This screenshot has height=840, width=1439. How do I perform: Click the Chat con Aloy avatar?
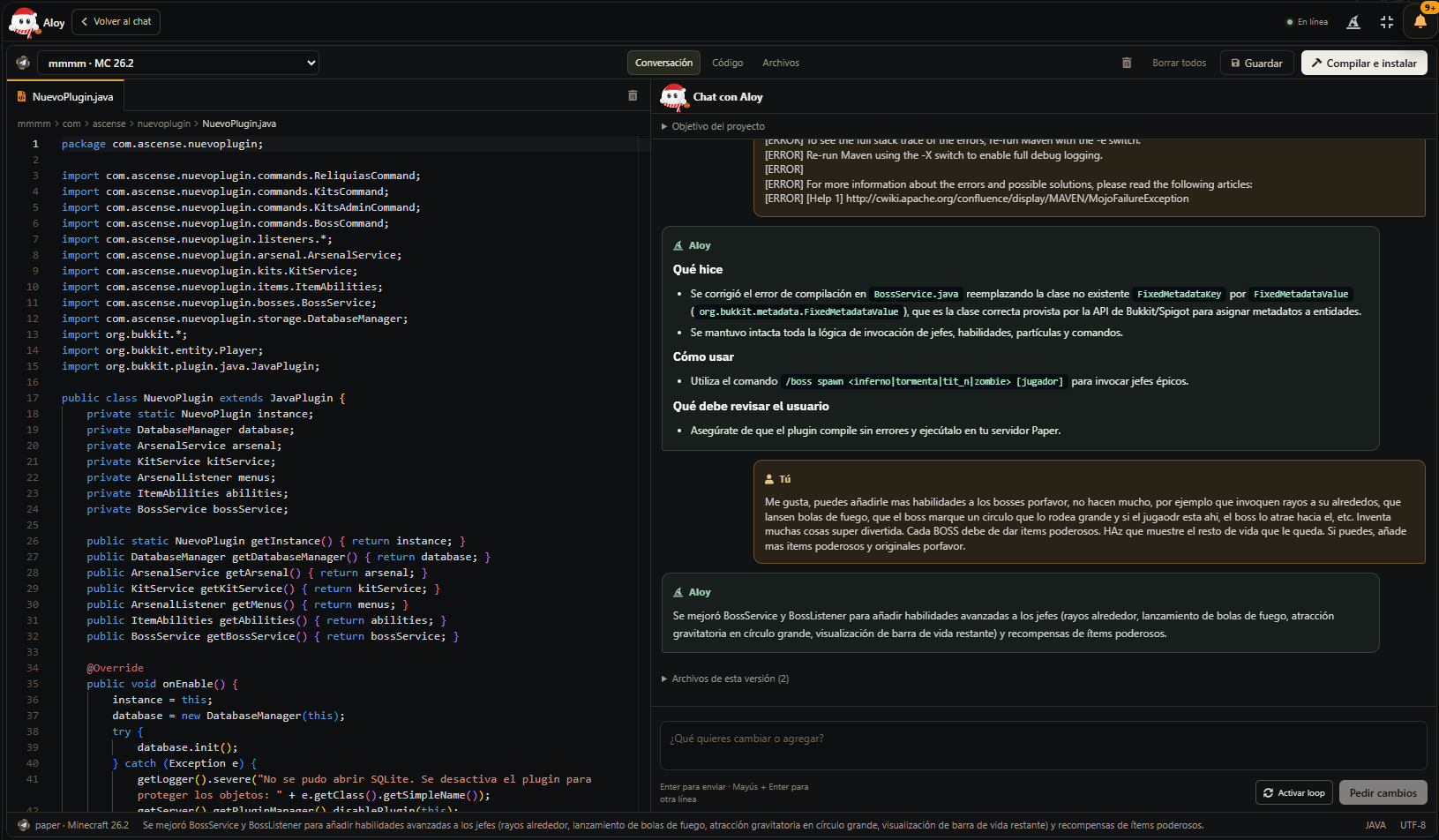[674, 97]
